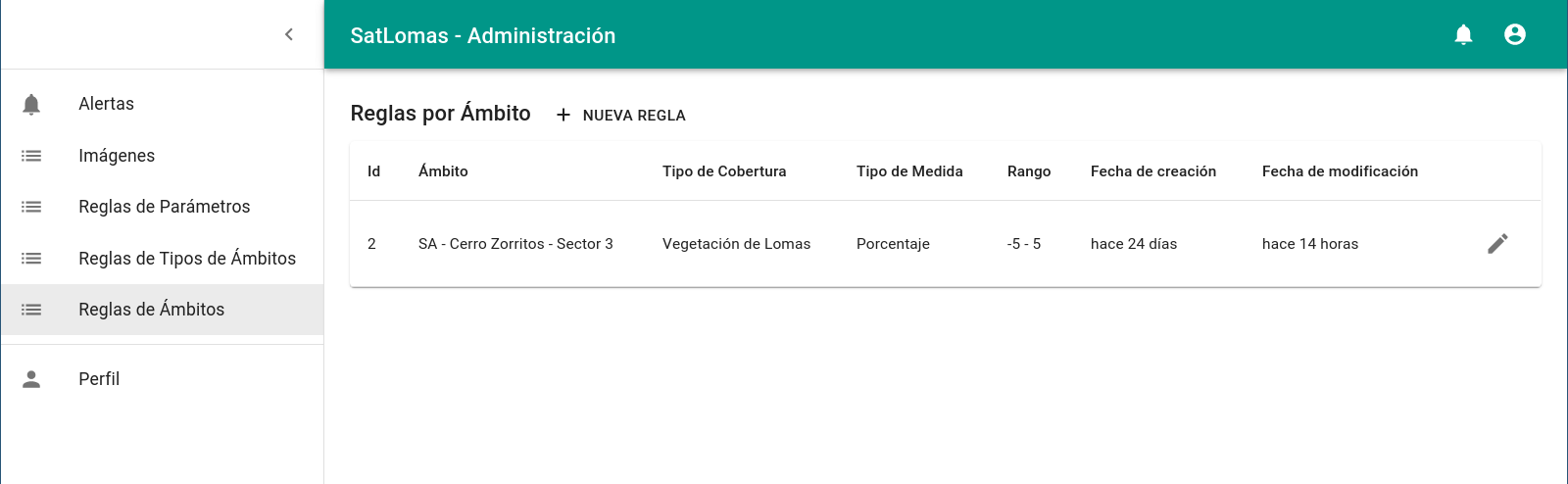Go to Imágenes section
1568x484 pixels.
click(x=162, y=156)
